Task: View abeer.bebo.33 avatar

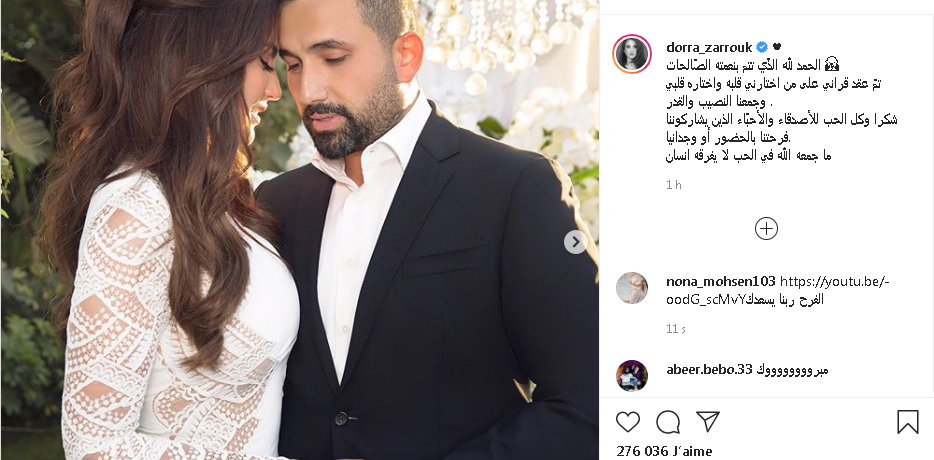Action: coord(631,375)
